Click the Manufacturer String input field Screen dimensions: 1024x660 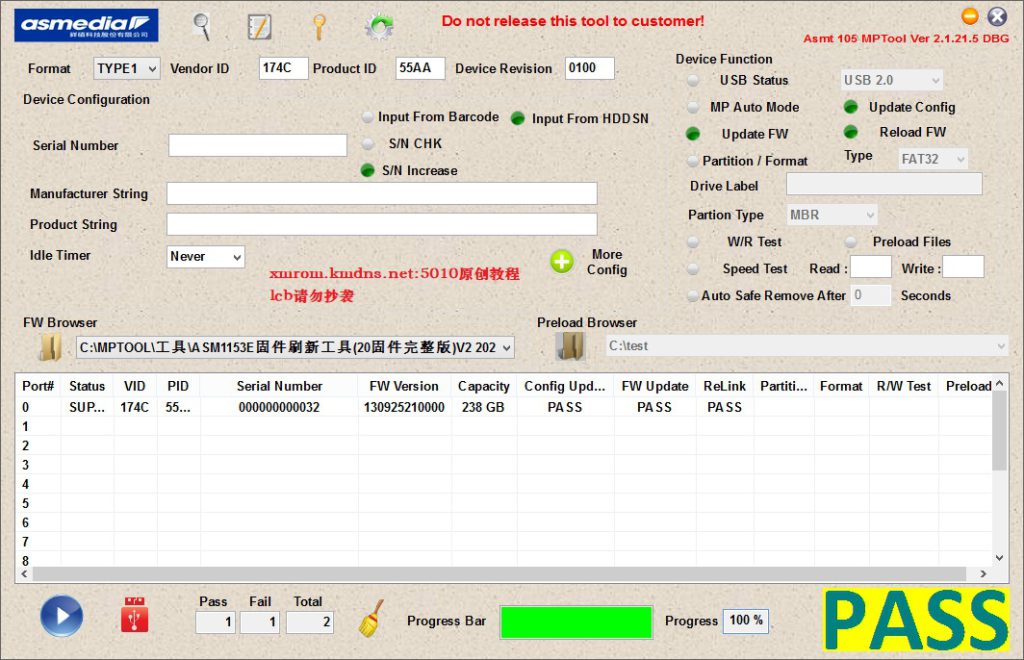[x=381, y=194]
